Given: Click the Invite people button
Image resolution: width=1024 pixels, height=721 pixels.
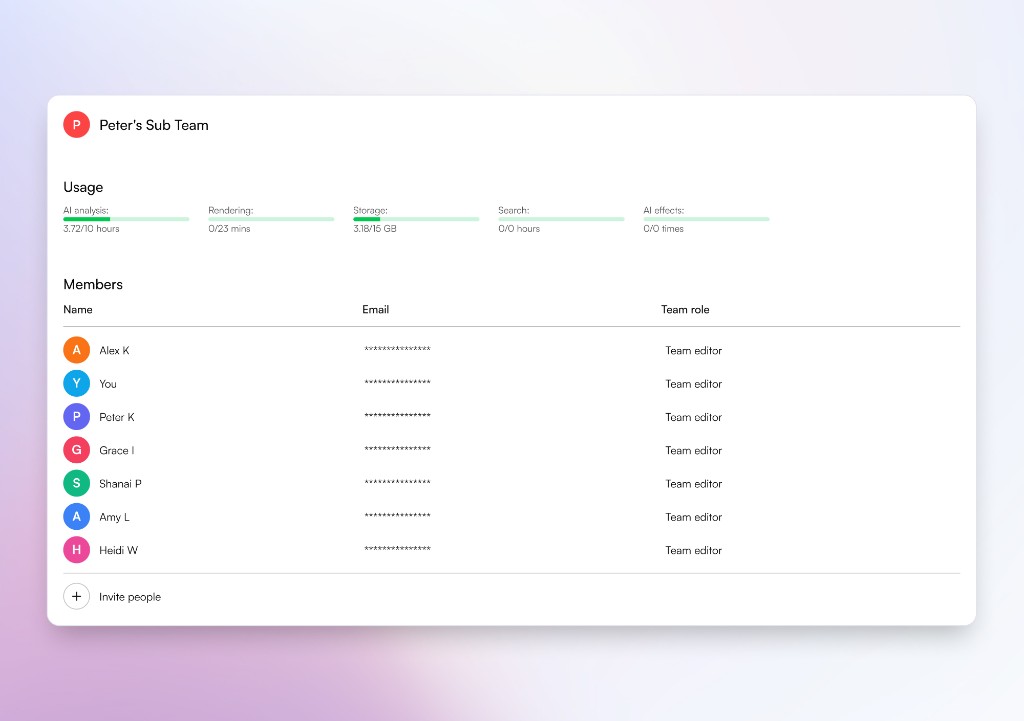Looking at the screenshot, I should pos(130,596).
